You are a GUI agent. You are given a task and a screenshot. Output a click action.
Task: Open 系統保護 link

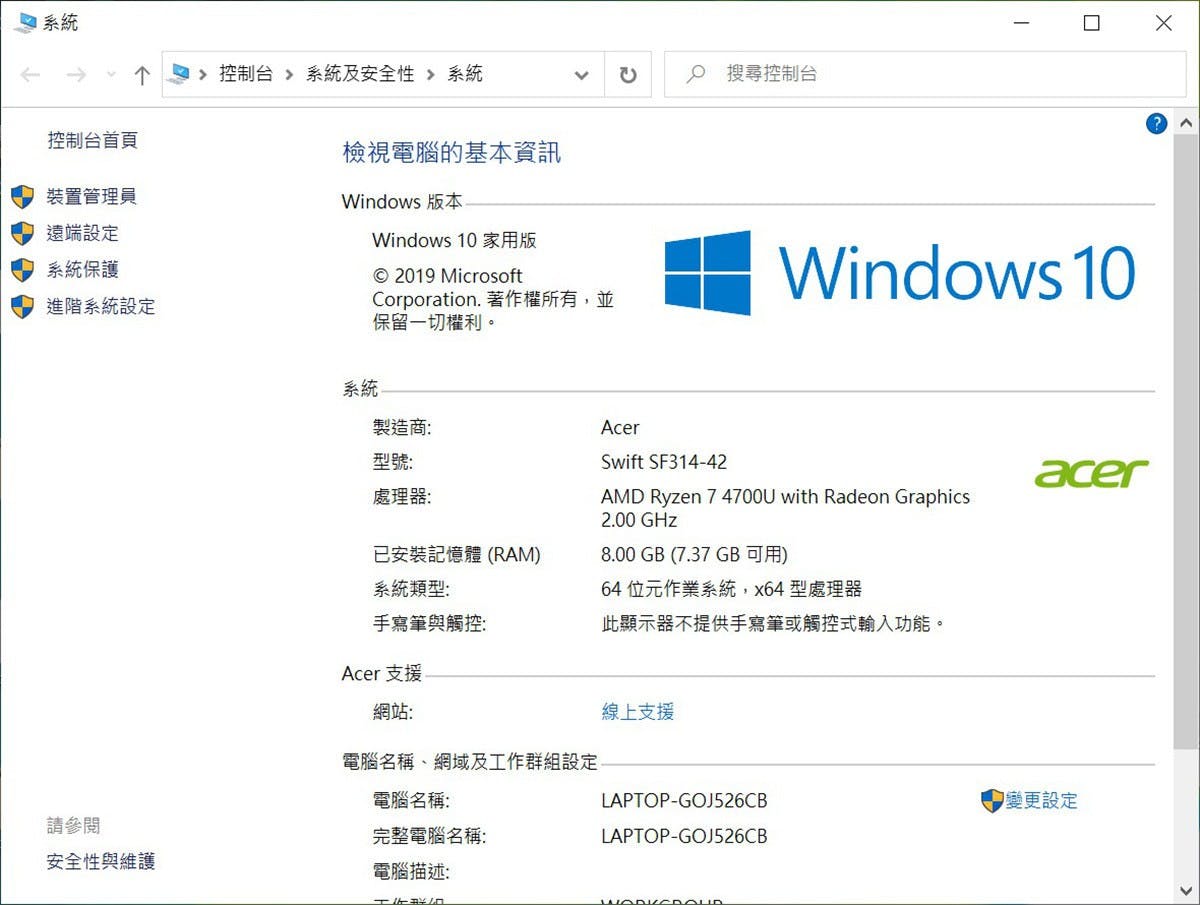(83, 270)
